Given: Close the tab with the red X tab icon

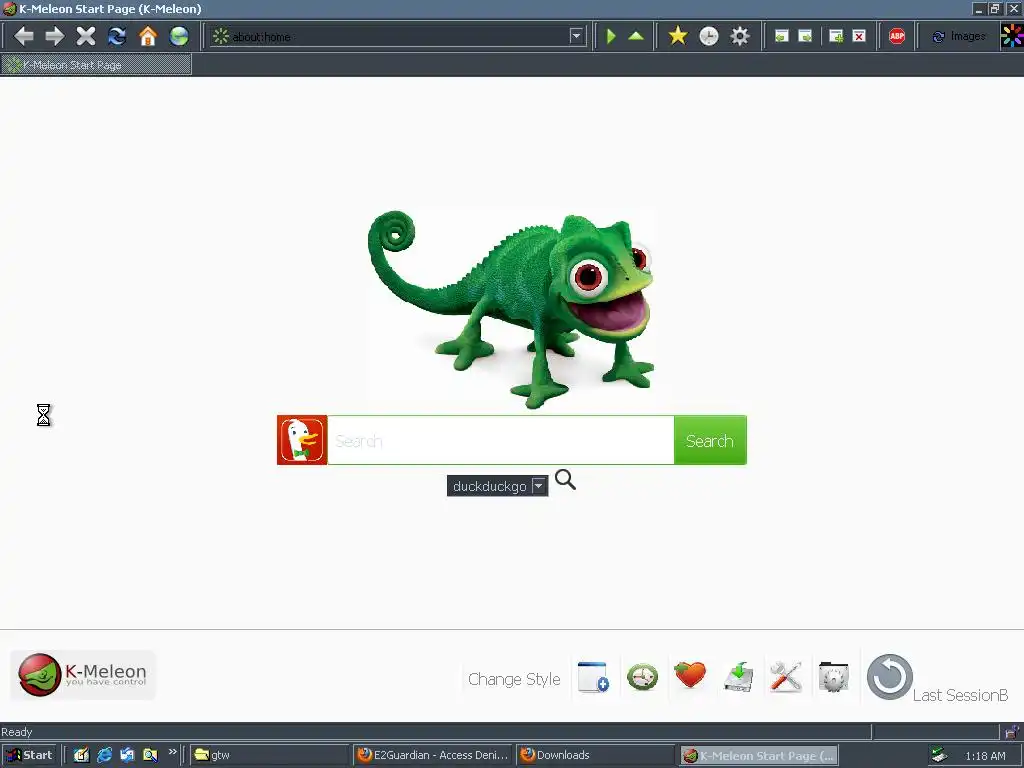Looking at the screenshot, I should pyautogui.click(x=859, y=37).
